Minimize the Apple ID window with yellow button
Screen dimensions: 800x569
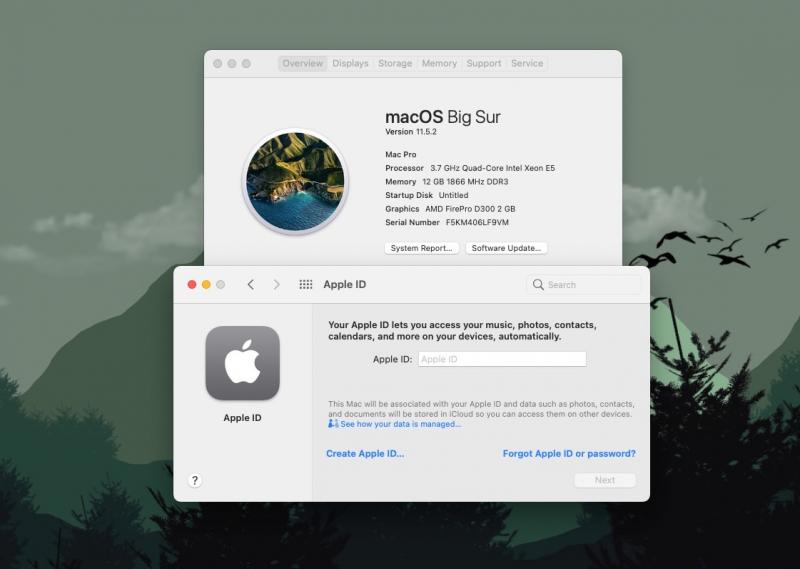pyautogui.click(x=206, y=284)
